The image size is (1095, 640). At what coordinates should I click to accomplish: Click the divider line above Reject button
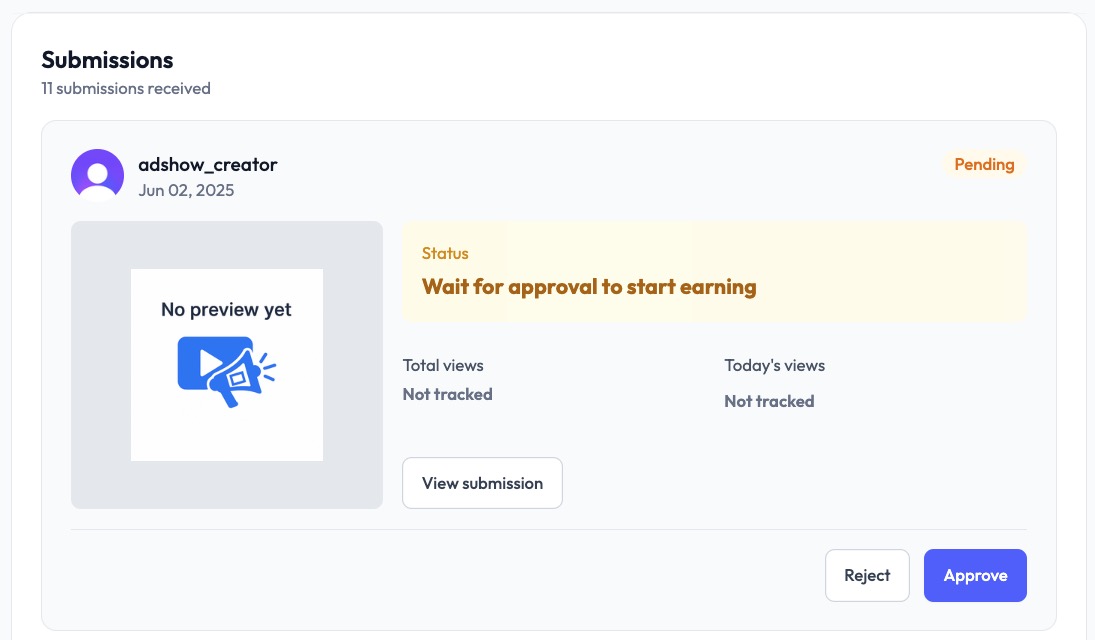coord(548,530)
